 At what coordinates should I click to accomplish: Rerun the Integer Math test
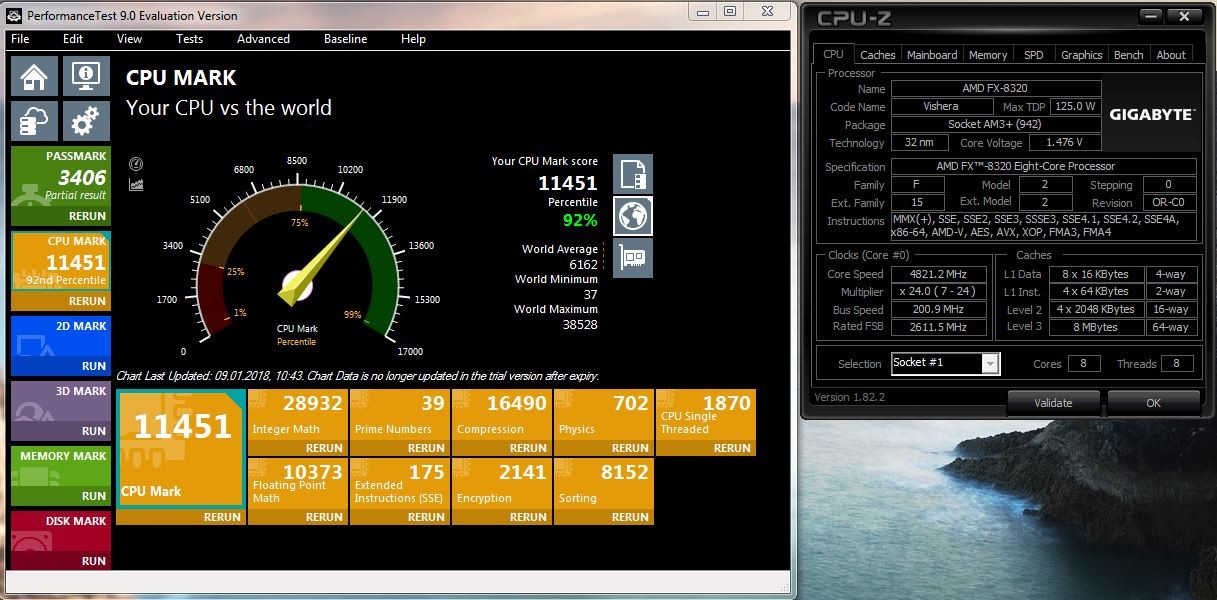pos(324,448)
